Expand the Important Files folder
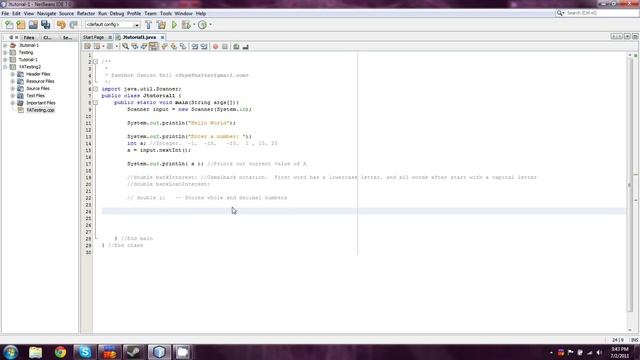 (13, 103)
